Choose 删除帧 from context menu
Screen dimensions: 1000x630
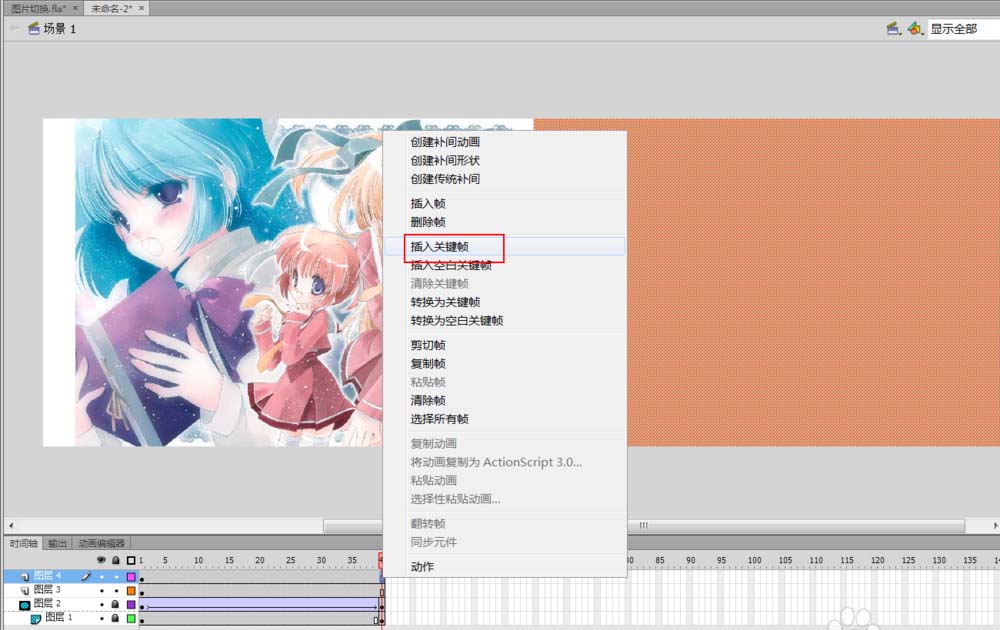click(x=428, y=222)
